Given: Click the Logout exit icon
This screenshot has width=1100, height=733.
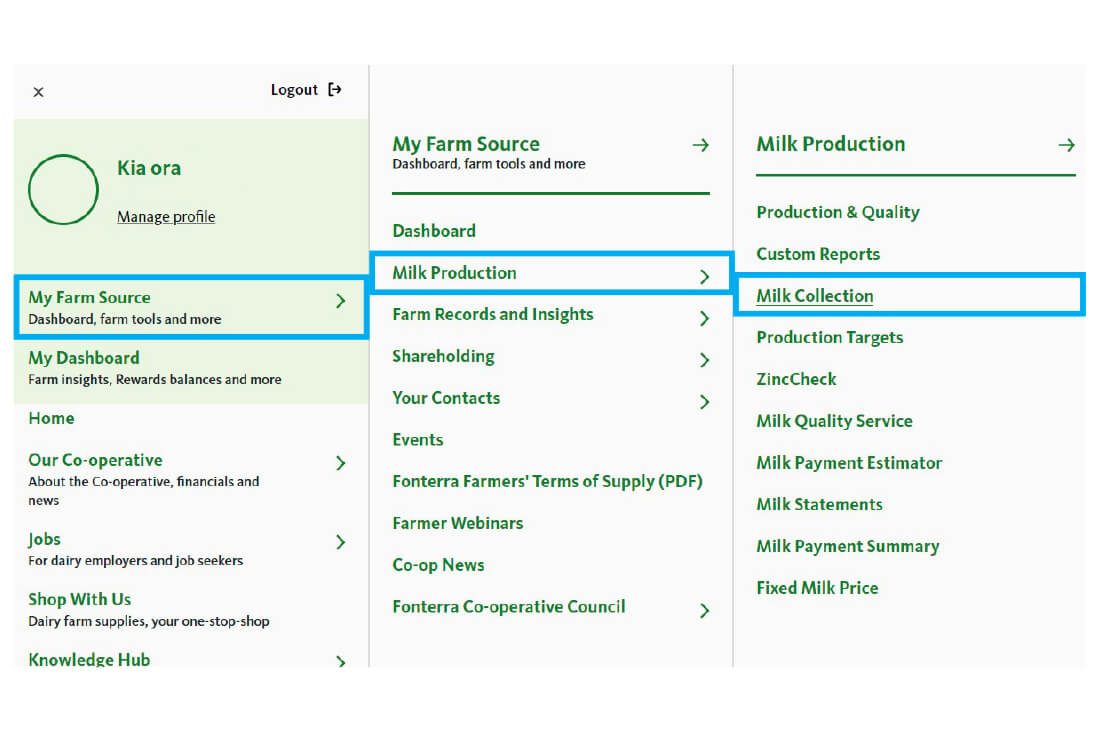Looking at the screenshot, I should pyautogui.click(x=335, y=90).
